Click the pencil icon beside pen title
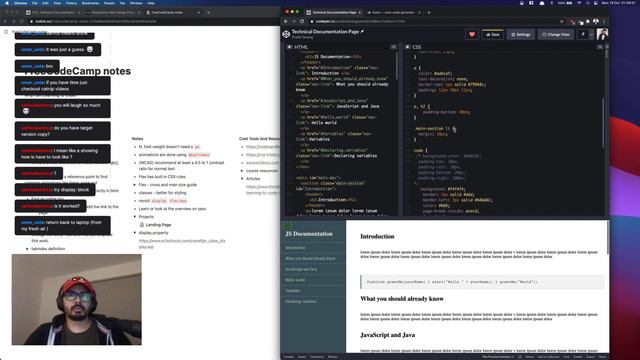Image resolution: width=640 pixels, height=360 pixels. (362, 31)
